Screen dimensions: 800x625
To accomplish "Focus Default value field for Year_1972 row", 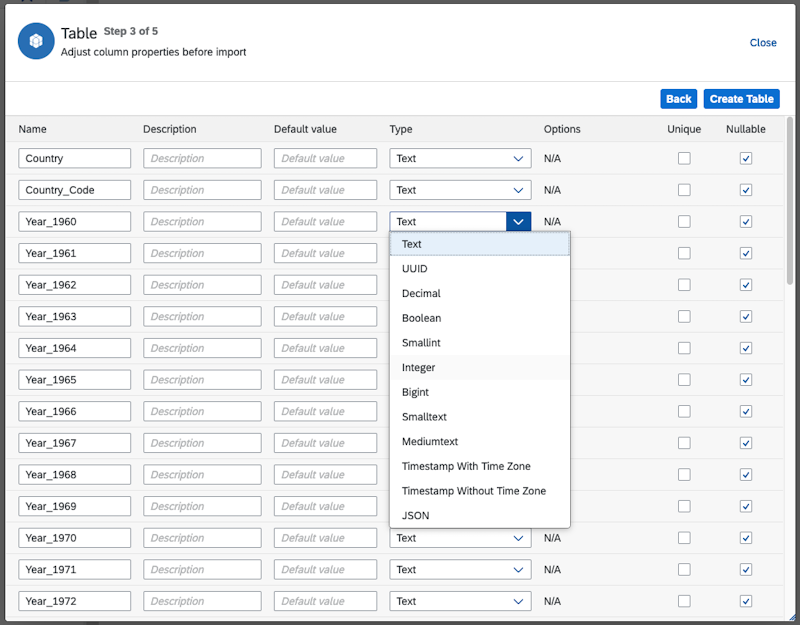I will 326,601.
